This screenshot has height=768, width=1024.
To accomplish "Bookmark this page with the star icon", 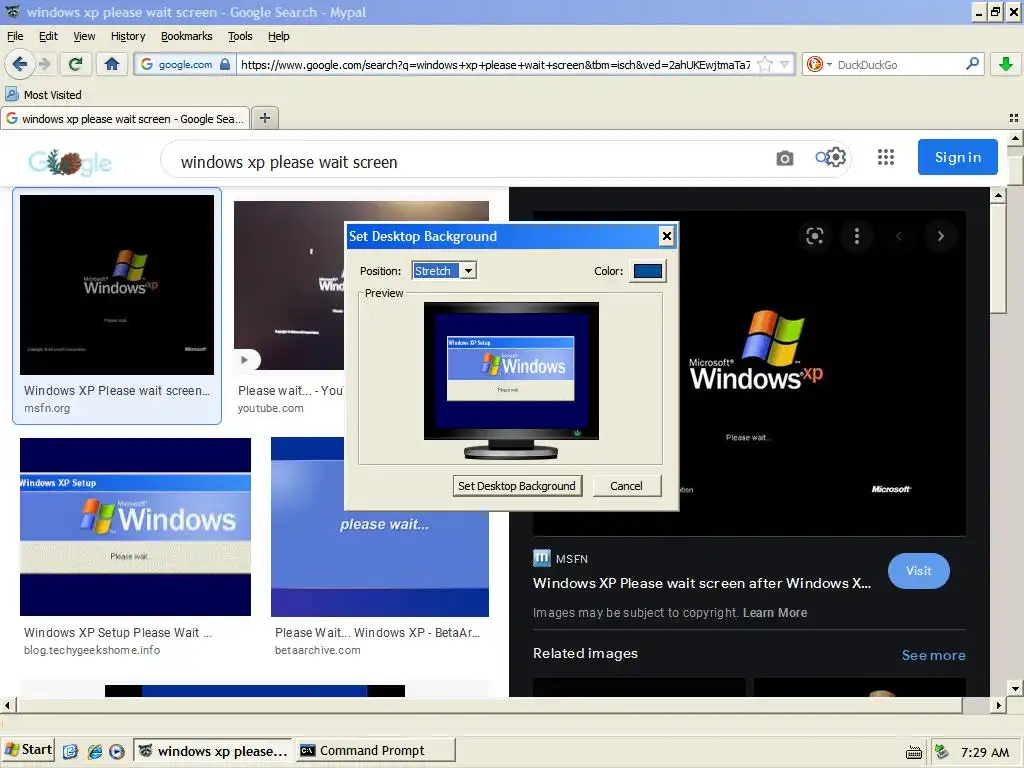I will (x=765, y=64).
